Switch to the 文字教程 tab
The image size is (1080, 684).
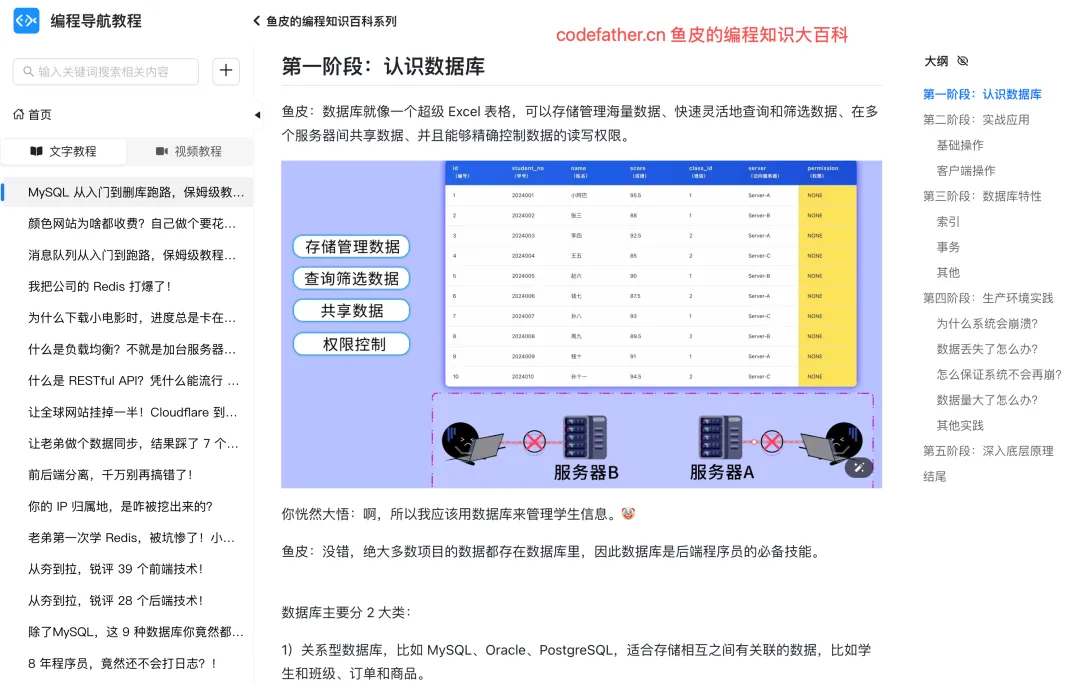tap(63, 151)
